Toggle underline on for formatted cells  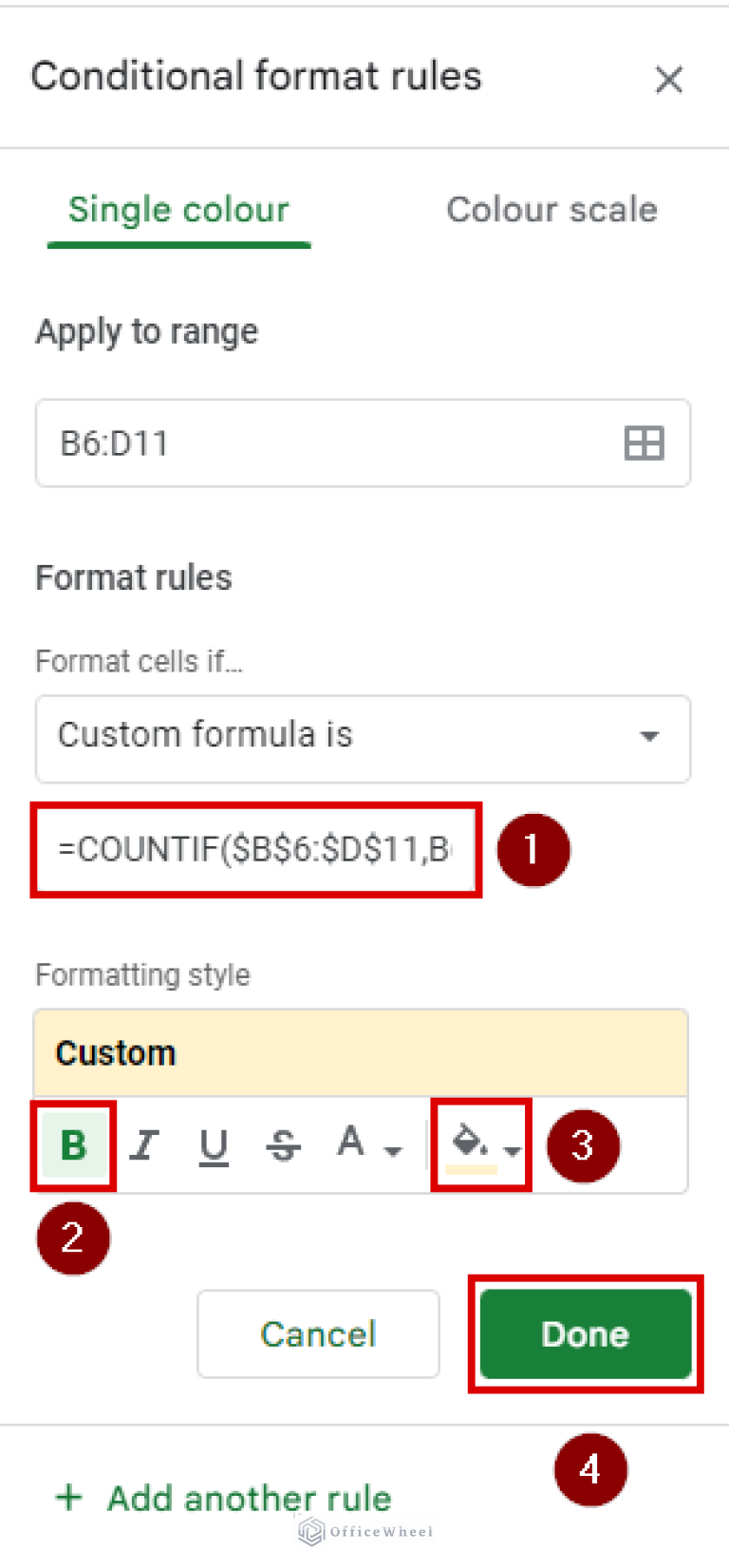(x=213, y=1145)
